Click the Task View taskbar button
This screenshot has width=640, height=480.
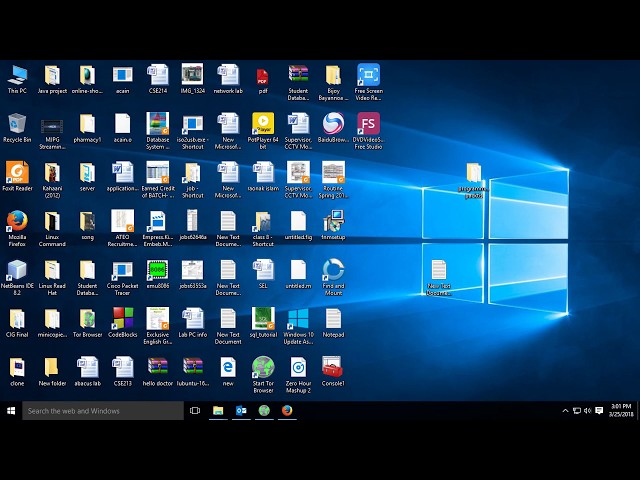195,410
